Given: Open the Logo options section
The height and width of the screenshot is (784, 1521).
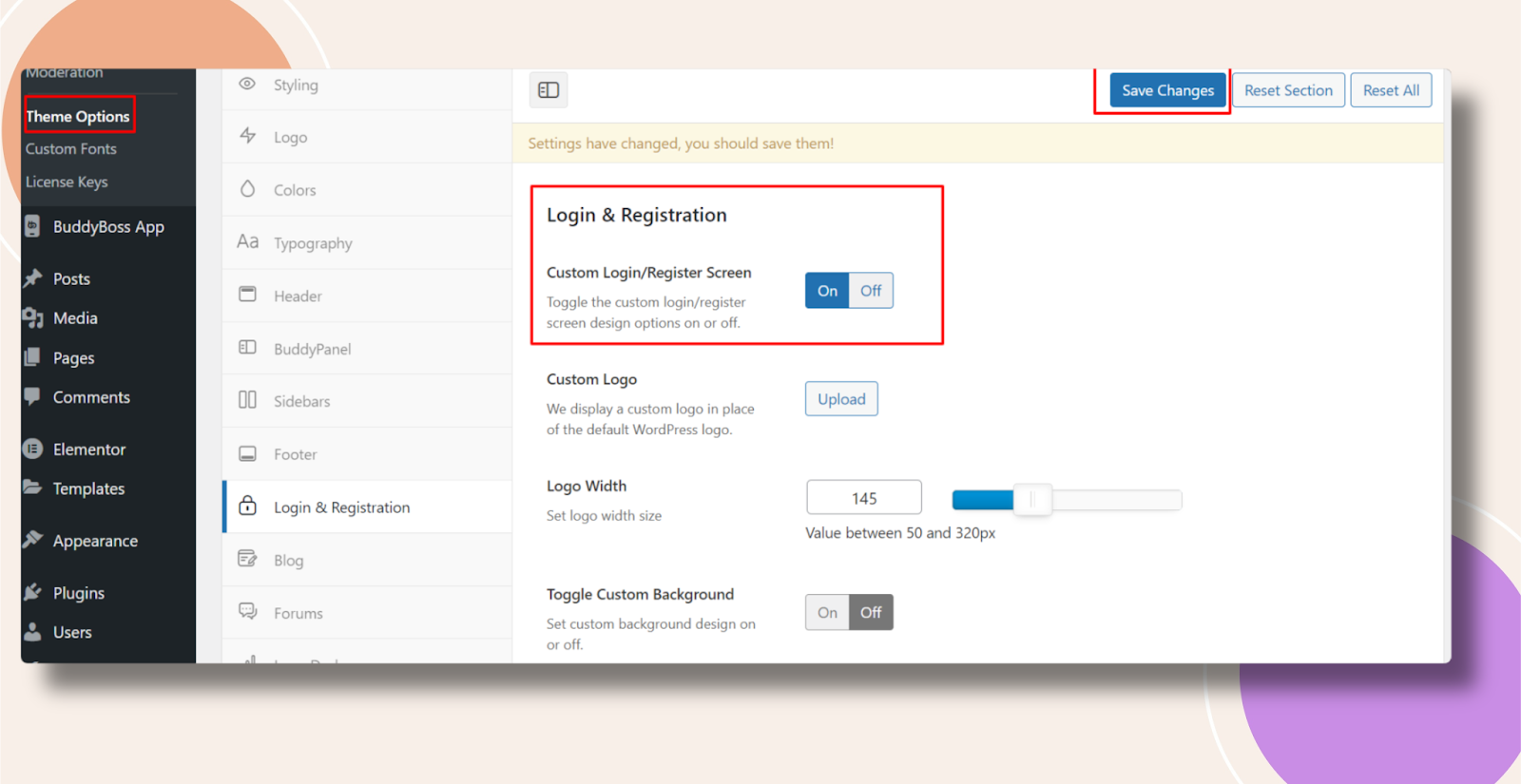Looking at the screenshot, I should tap(367, 137).
